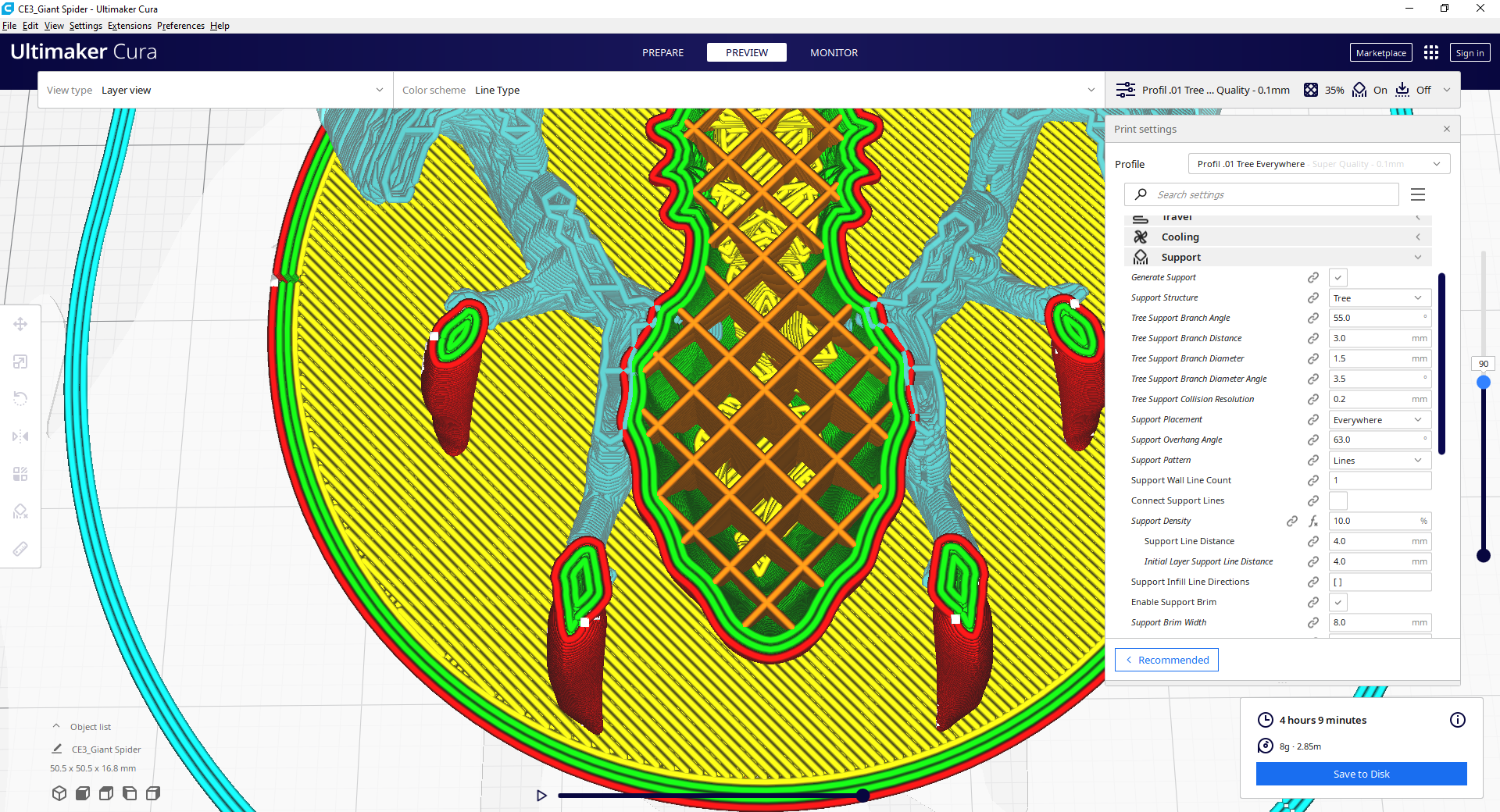Switch to the PREPARE stage
1500x812 pixels.
(x=662, y=52)
